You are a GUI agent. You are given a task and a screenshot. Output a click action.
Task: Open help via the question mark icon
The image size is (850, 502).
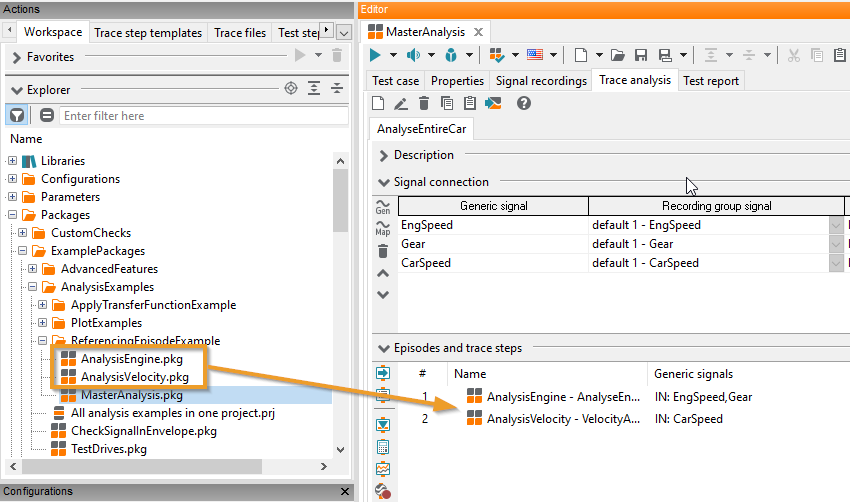pos(524,103)
